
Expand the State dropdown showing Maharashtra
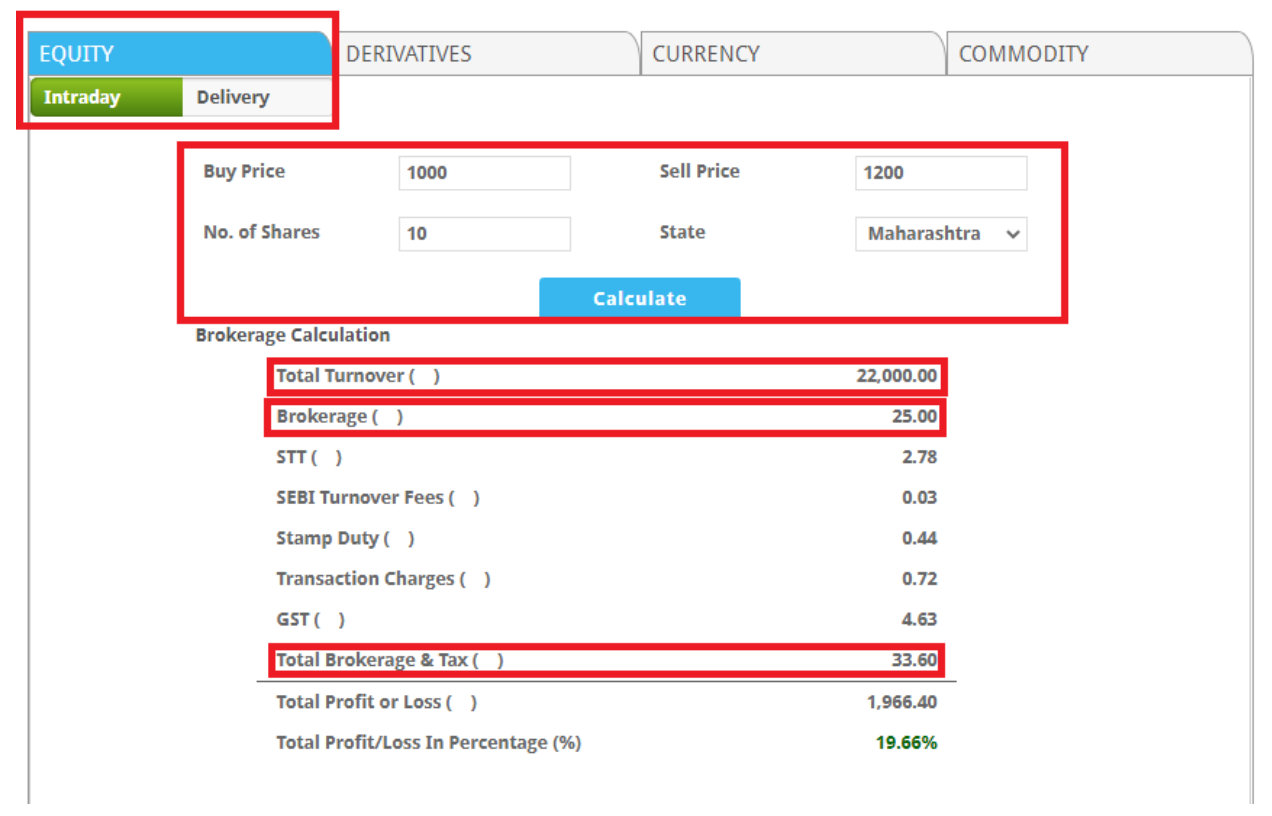940,234
